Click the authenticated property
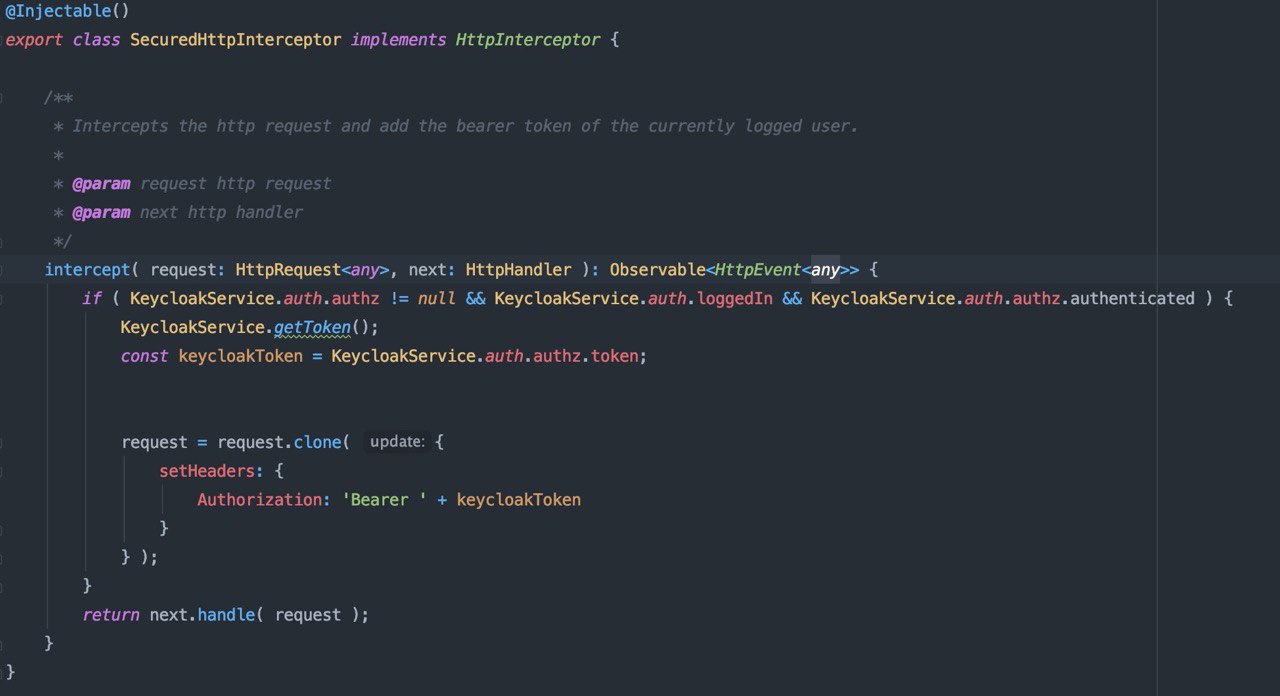 coord(1132,298)
